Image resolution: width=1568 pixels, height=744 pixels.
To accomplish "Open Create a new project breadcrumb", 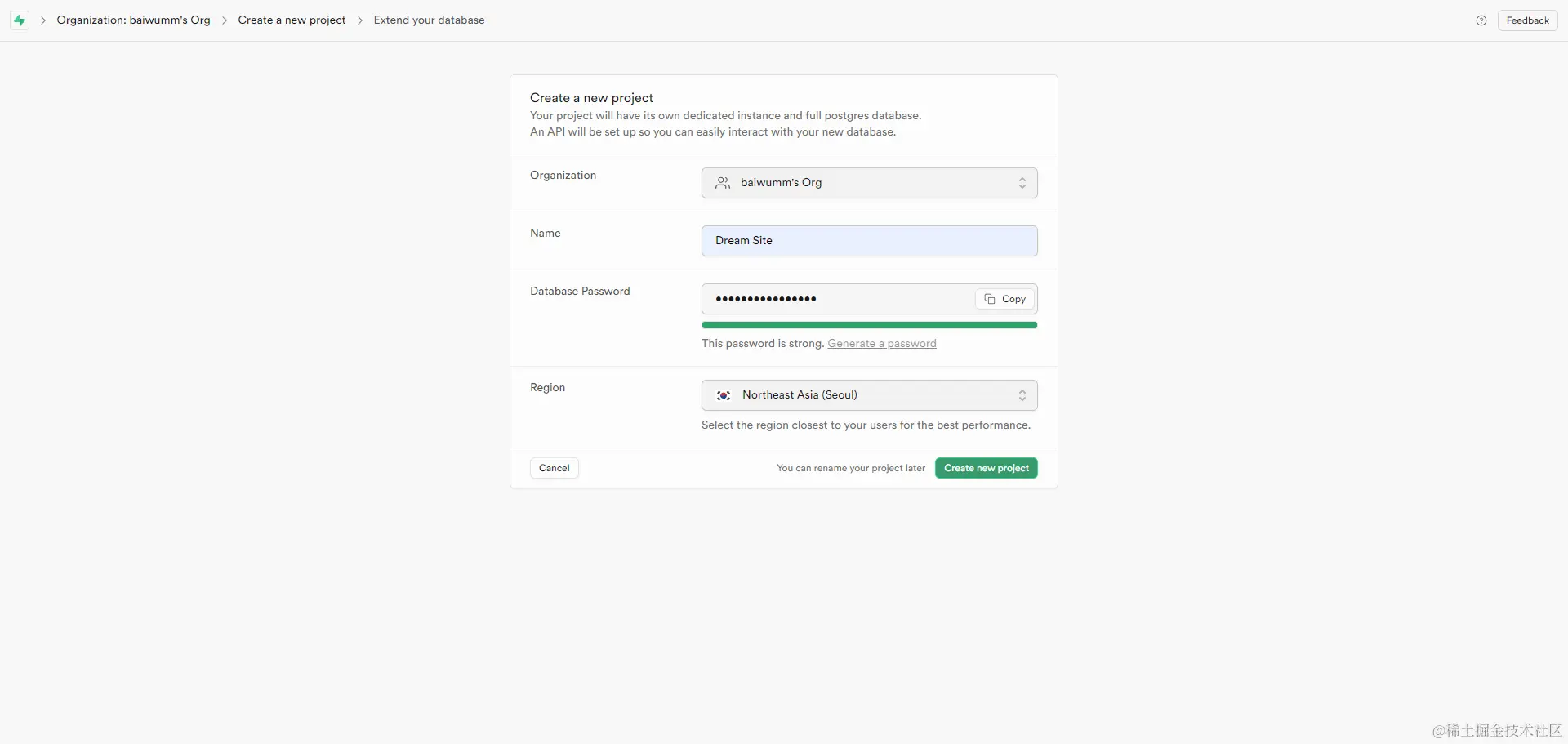I will click(292, 20).
